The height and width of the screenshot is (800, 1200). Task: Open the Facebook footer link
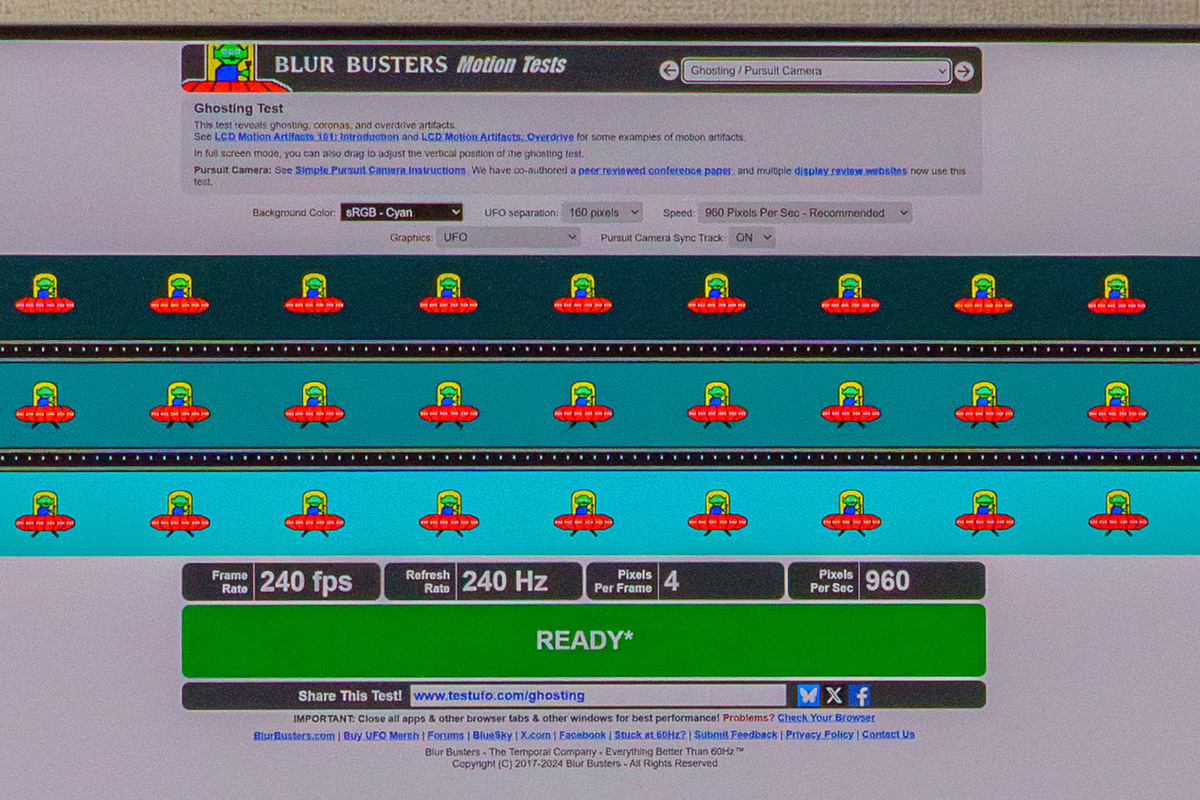(x=582, y=735)
